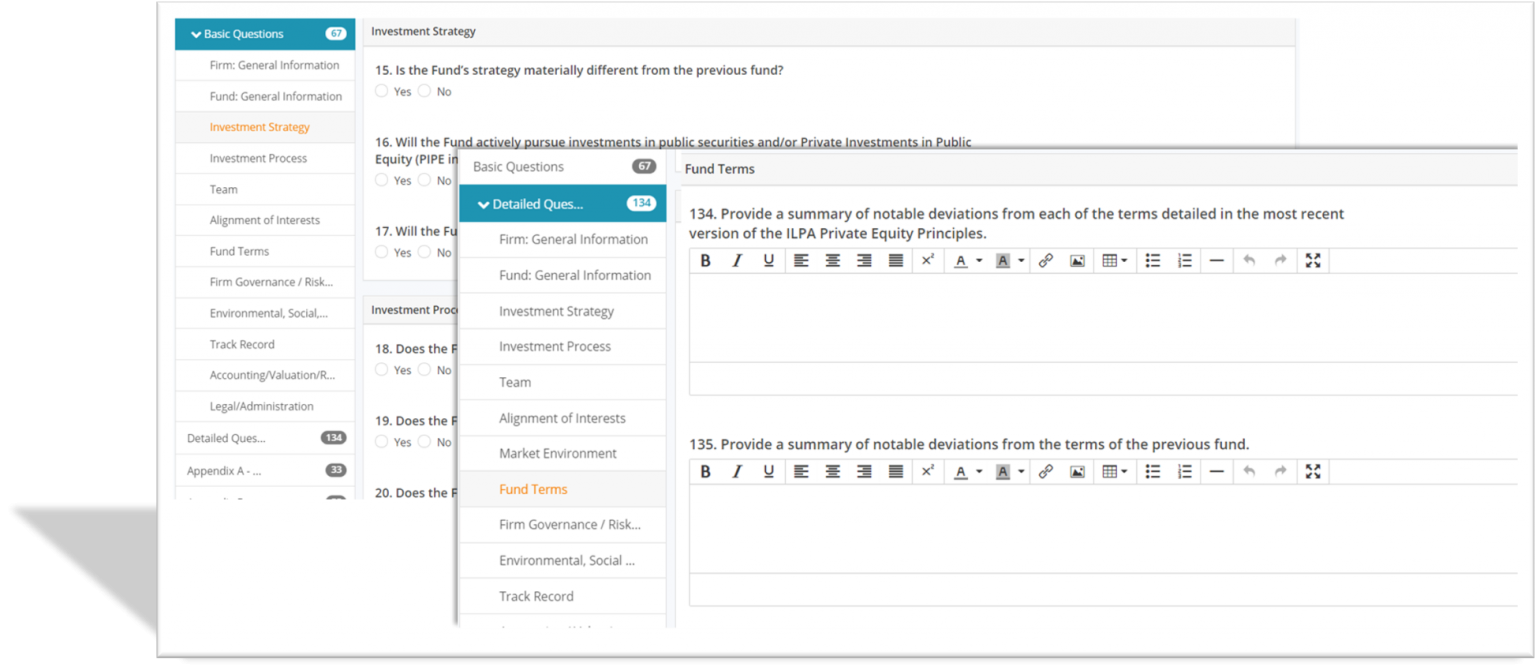This screenshot has height=670, width=1536.
Task: Switch to the Fund Terms section
Action: coord(533,489)
